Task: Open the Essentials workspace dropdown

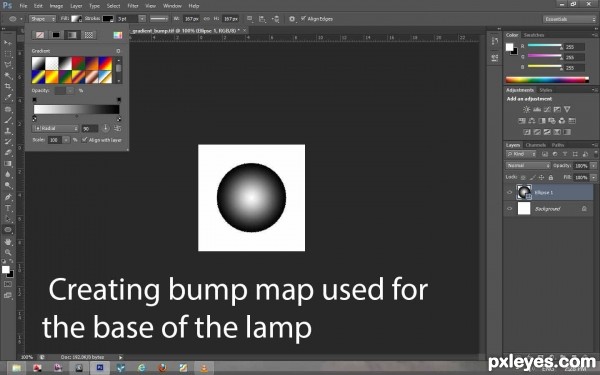Action: (x=569, y=19)
